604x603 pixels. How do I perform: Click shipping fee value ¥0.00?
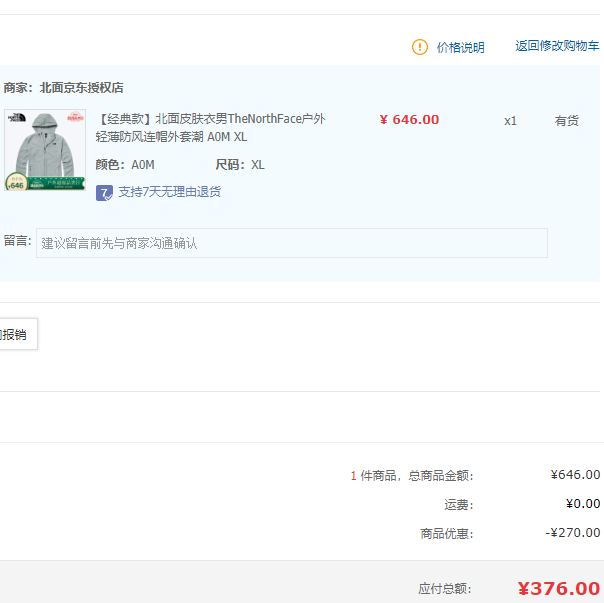point(583,504)
